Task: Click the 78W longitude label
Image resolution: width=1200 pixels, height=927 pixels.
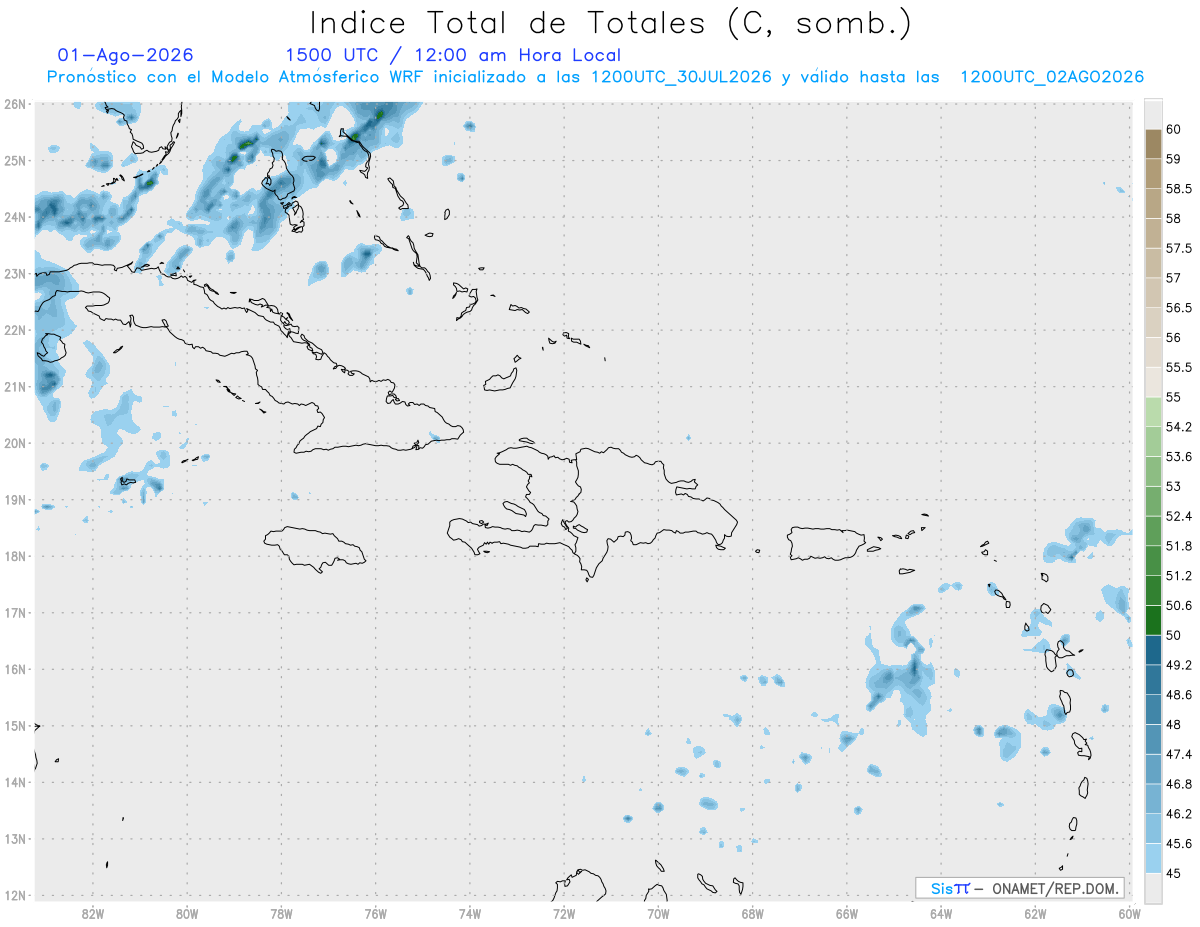Action: click(x=281, y=914)
